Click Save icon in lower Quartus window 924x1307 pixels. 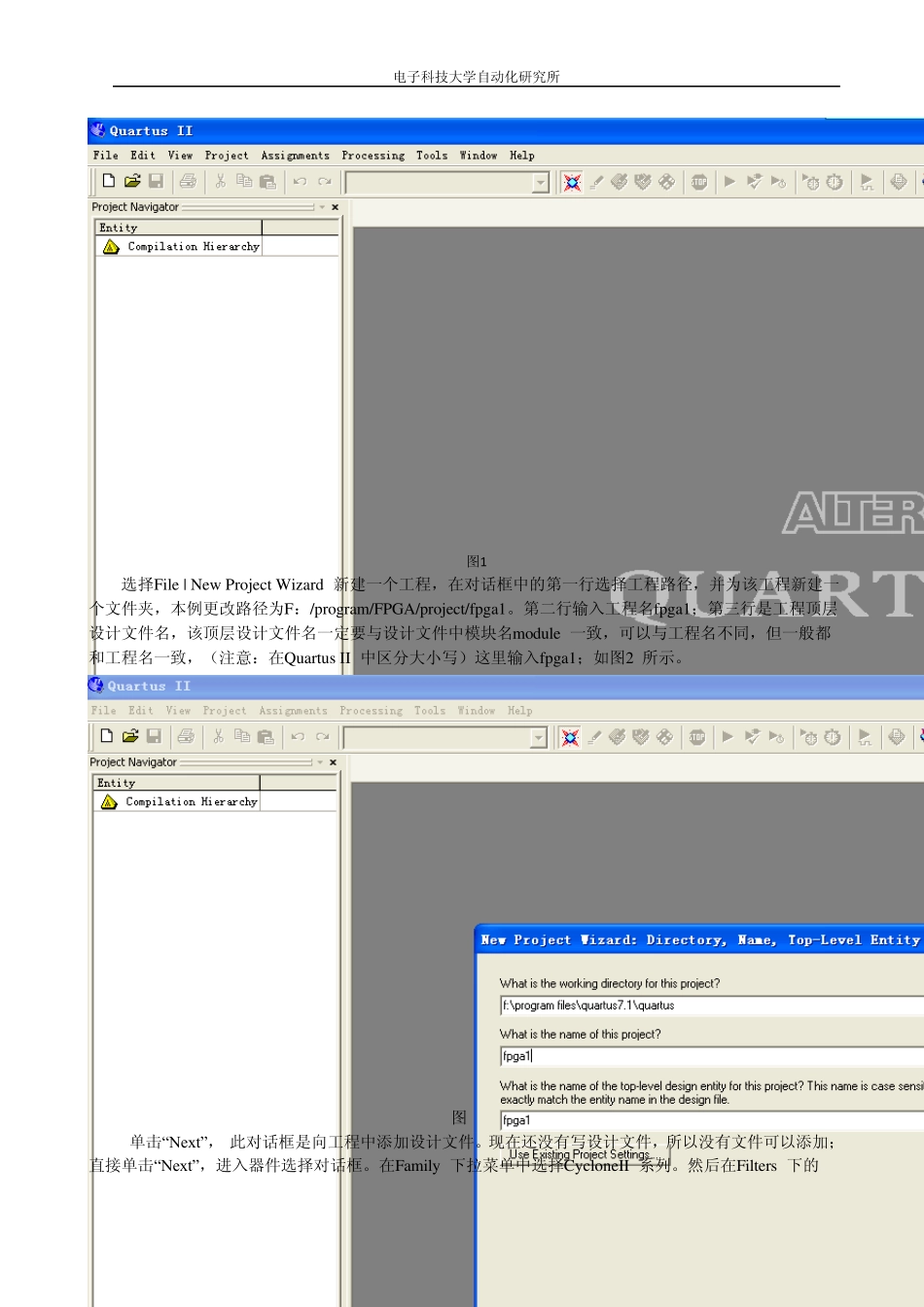pos(154,736)
